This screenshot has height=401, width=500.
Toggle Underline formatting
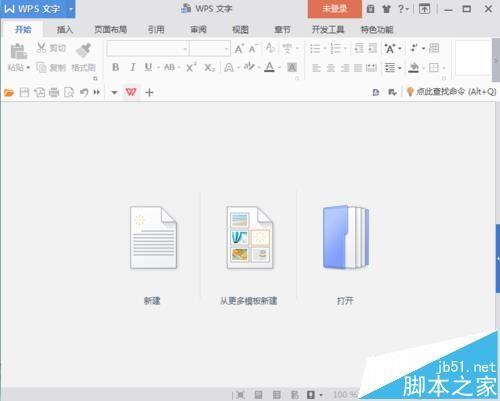point(148,67)
